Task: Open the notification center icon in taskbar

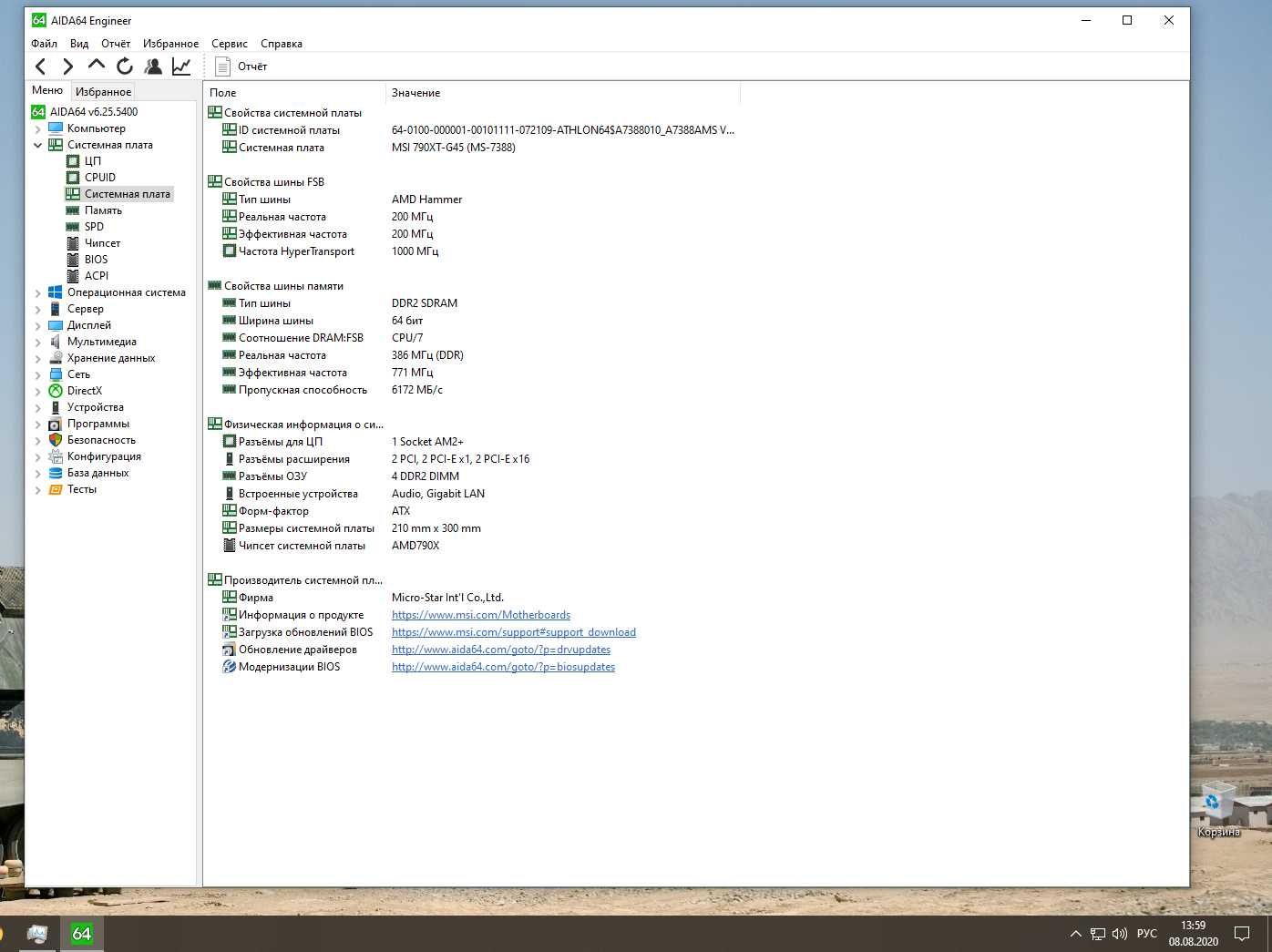Action: coord(1242,934)
